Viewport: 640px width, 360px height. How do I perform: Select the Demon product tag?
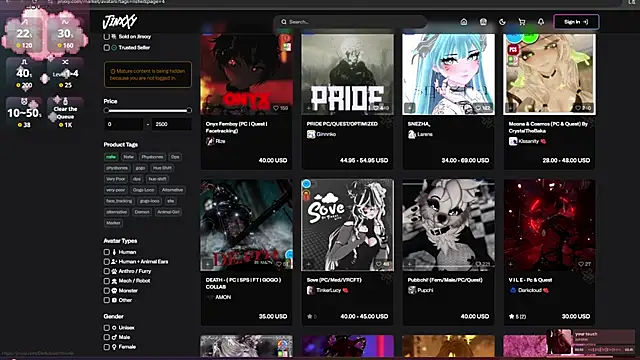tap(142, 212)
